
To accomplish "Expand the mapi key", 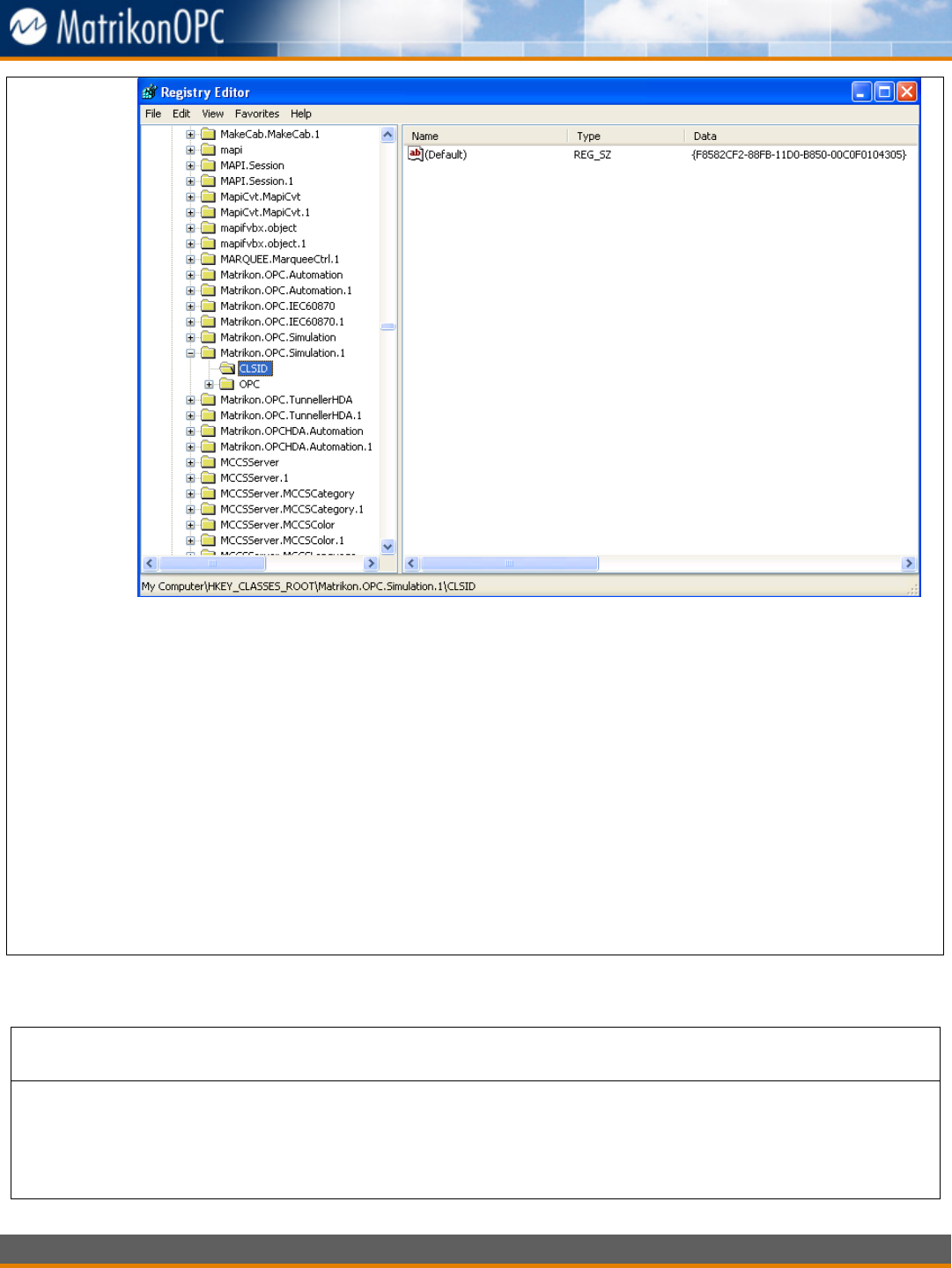I will [190, 151].
